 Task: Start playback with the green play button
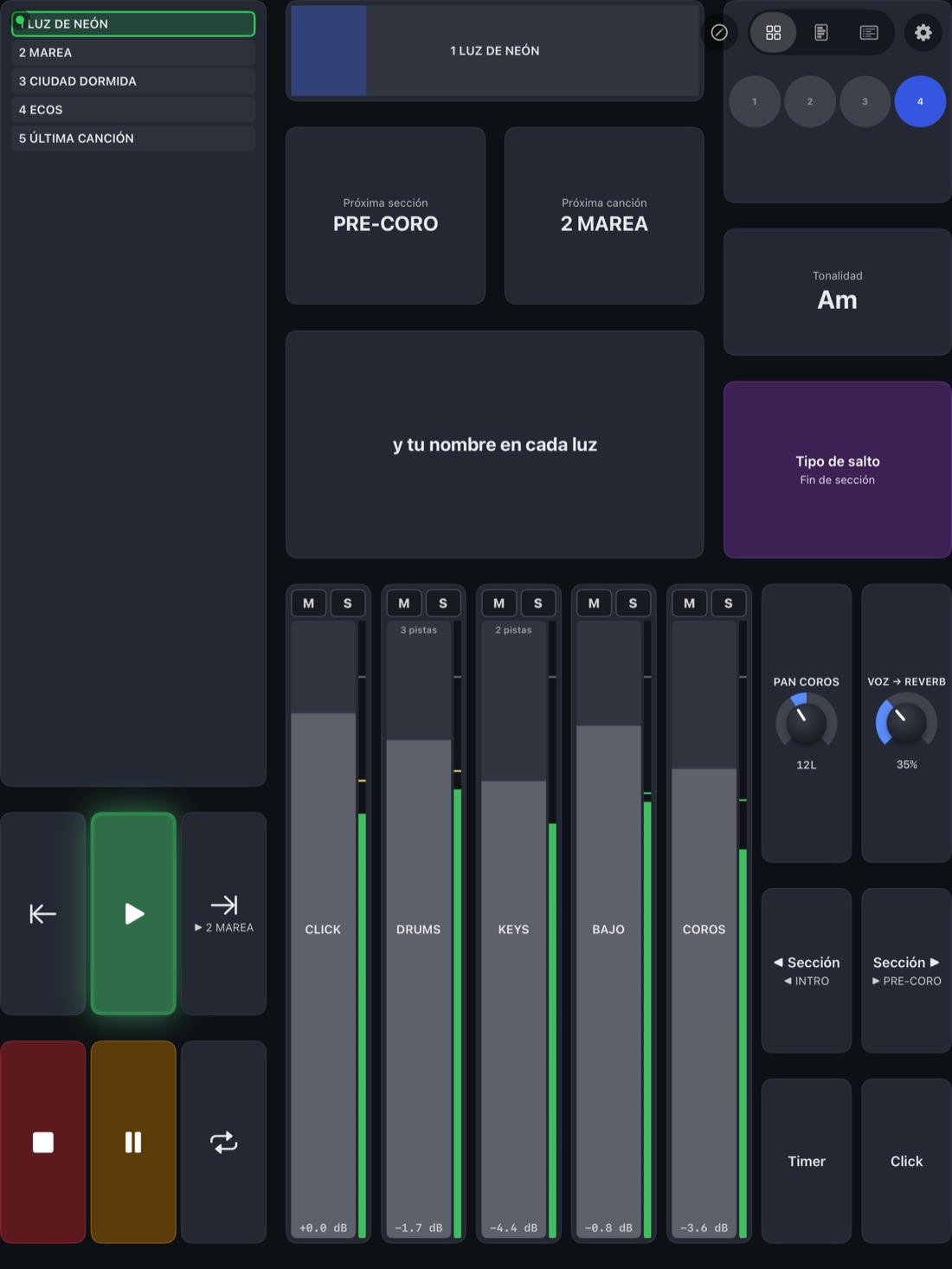(x=133, y=913)
